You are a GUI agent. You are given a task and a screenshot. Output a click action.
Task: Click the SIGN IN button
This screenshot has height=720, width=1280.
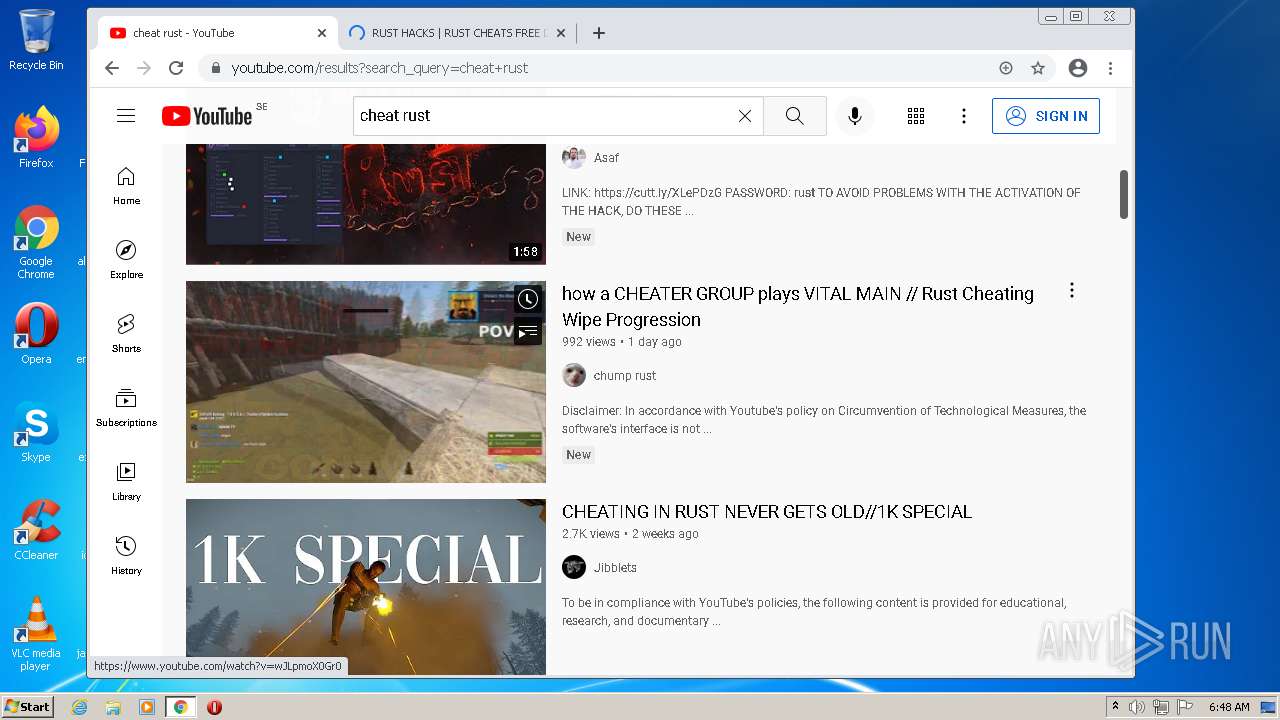pyautogui.click(x=1046, y=116)
